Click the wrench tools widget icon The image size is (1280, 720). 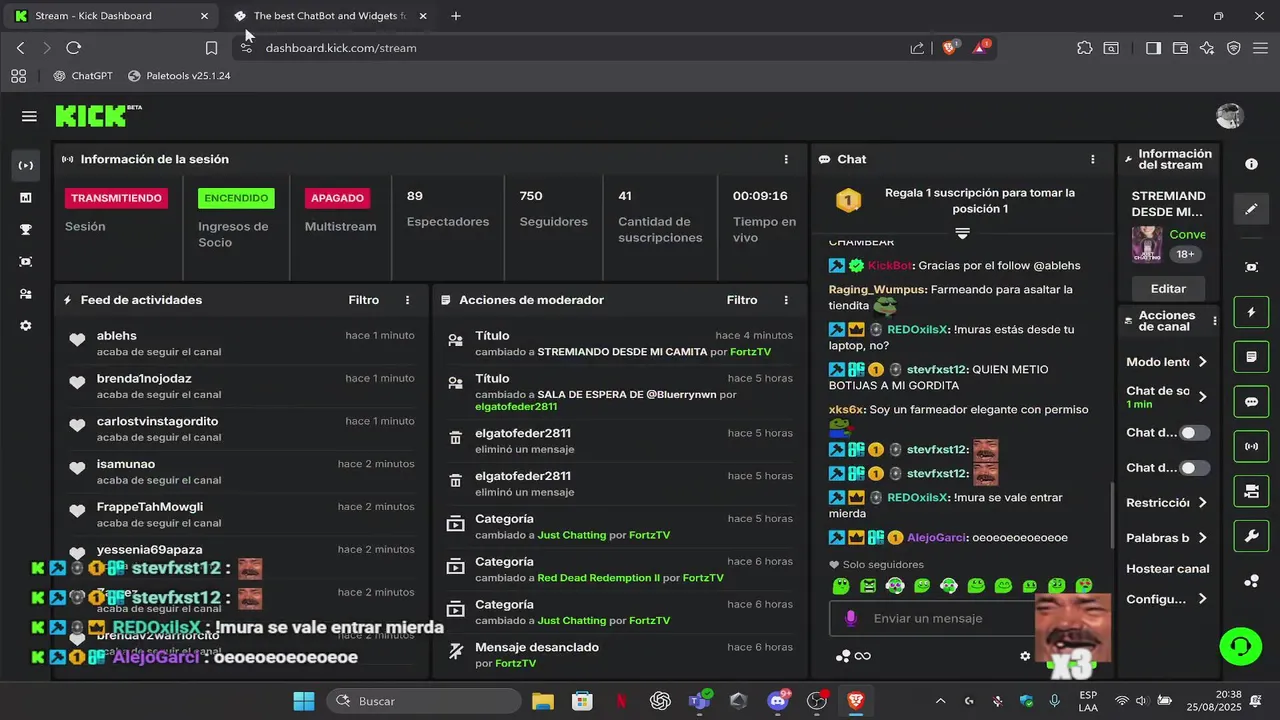point(1251,536)
